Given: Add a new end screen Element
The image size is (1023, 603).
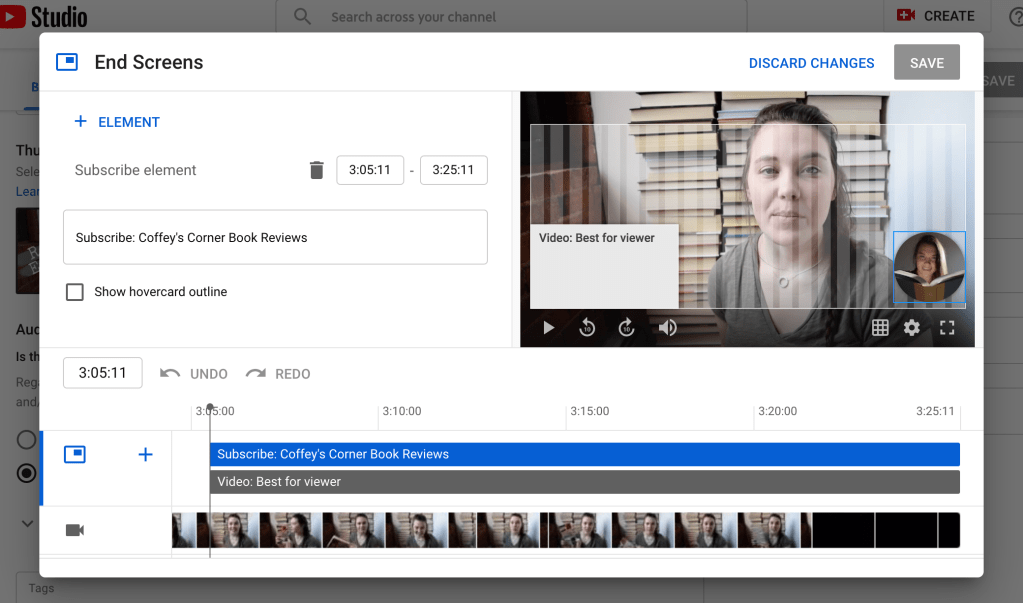Looking at the screenshot, I should tap(117, 122).
